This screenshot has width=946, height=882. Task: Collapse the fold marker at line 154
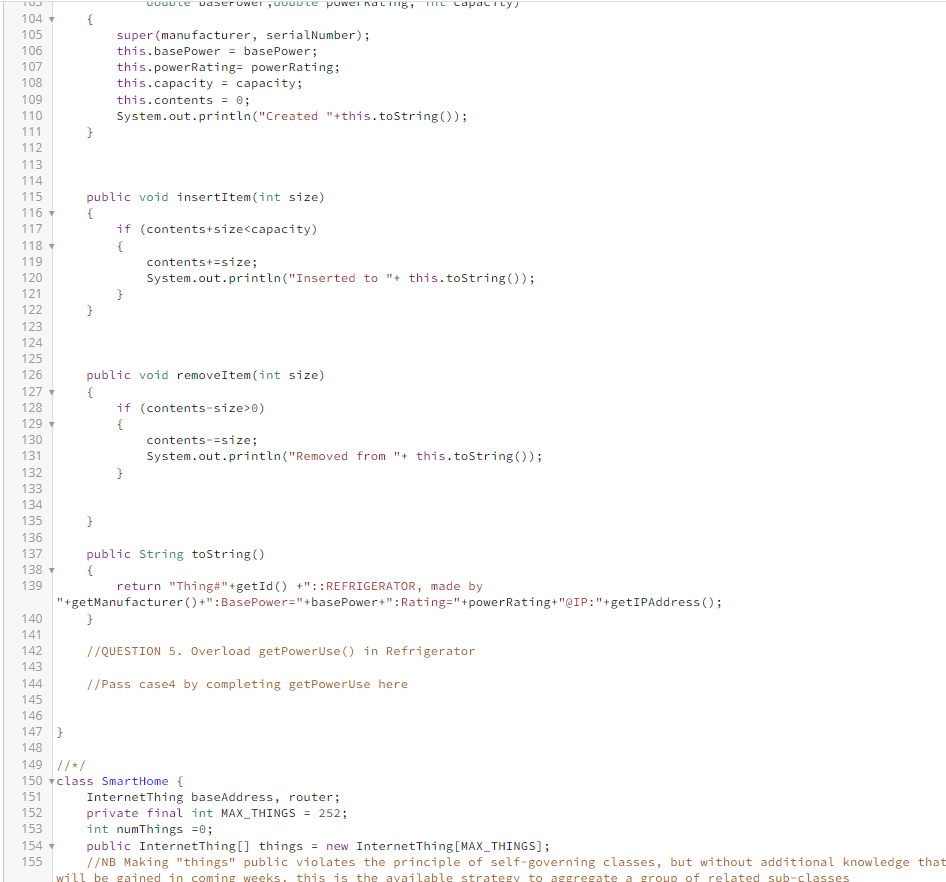[51, 845]
